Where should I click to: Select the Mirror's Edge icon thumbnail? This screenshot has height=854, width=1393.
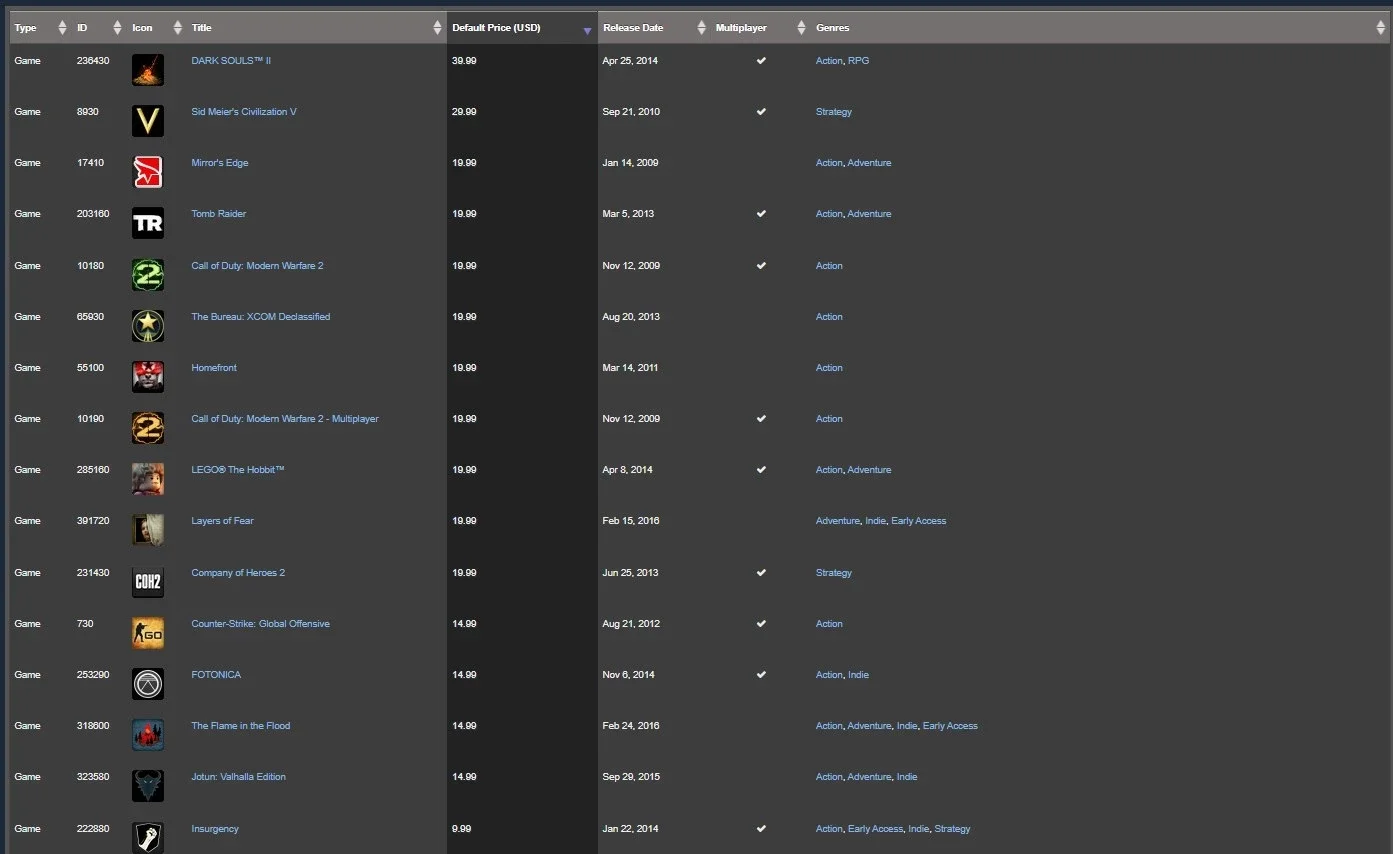[x=148, y=172]
